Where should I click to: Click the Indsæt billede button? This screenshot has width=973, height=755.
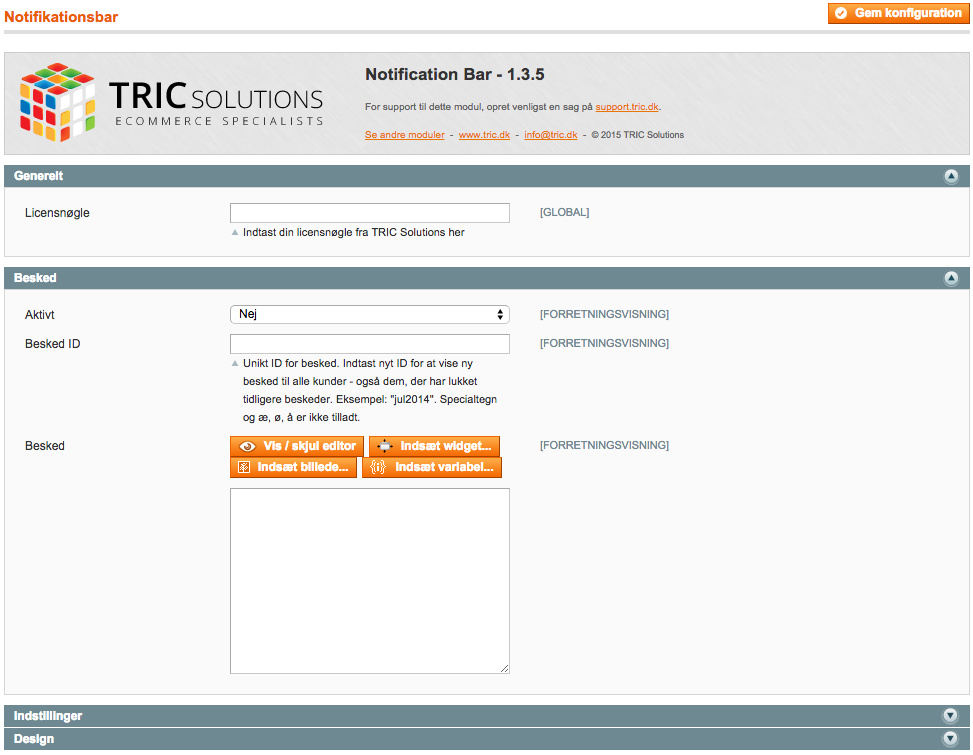point(293,467)
